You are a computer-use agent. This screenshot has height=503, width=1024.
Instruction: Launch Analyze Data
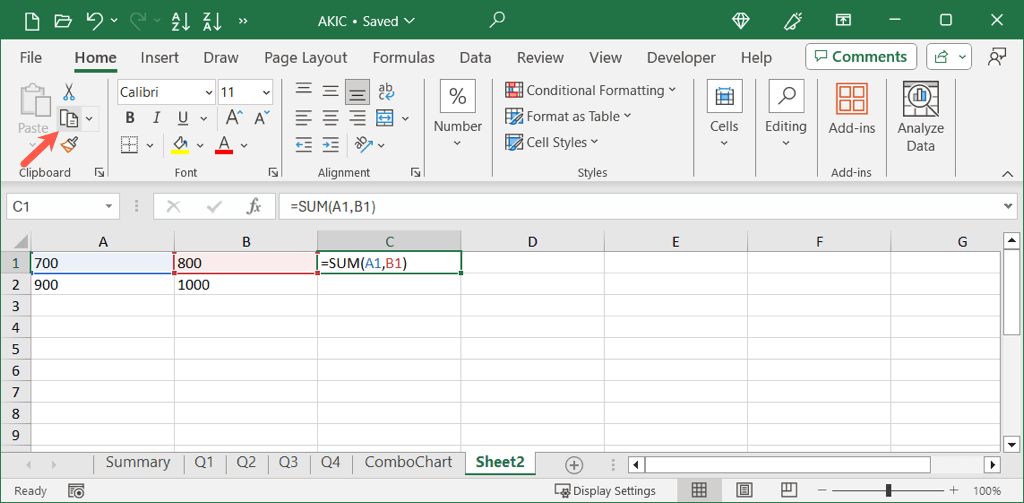(x=921, y=116)
